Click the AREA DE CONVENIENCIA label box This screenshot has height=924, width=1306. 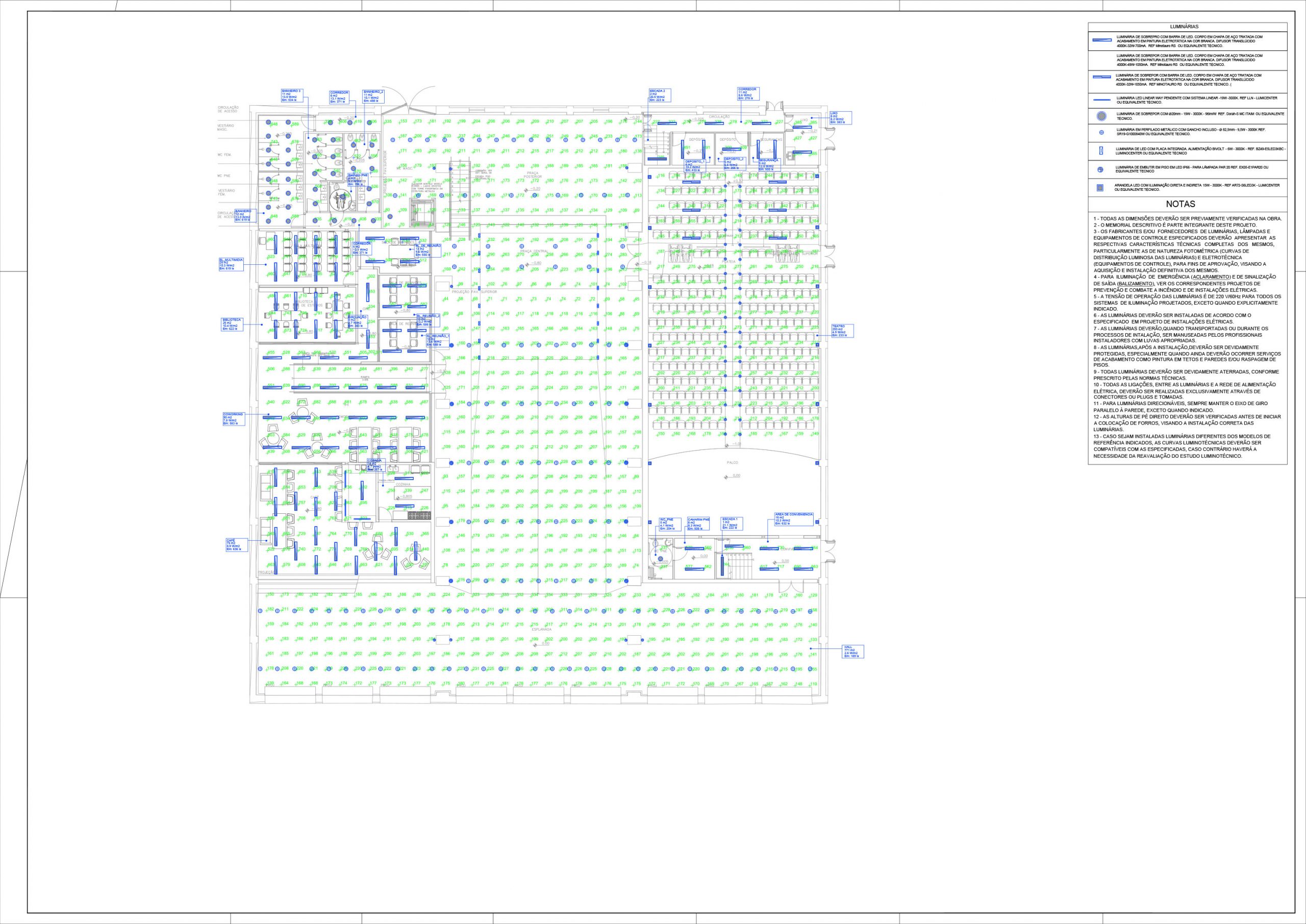[x=794, y=519]
